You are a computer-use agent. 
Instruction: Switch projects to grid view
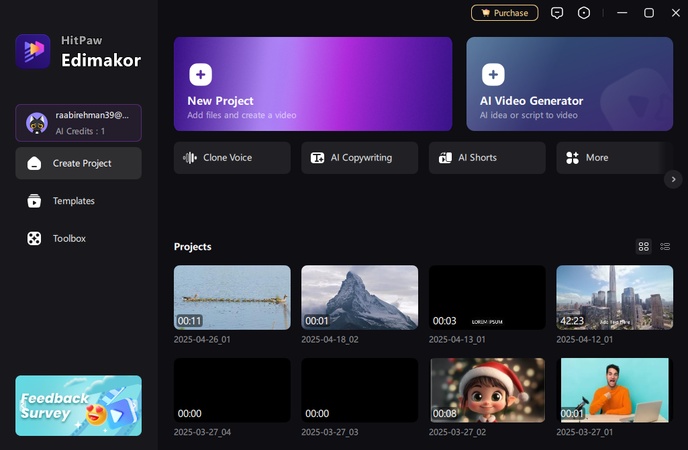(x=644, y=246)
